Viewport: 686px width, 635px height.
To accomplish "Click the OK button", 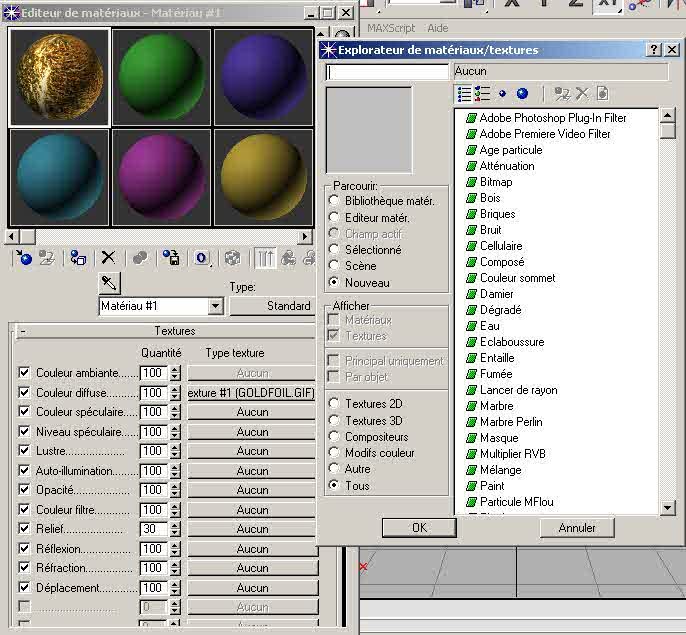I will click(419, 527).
